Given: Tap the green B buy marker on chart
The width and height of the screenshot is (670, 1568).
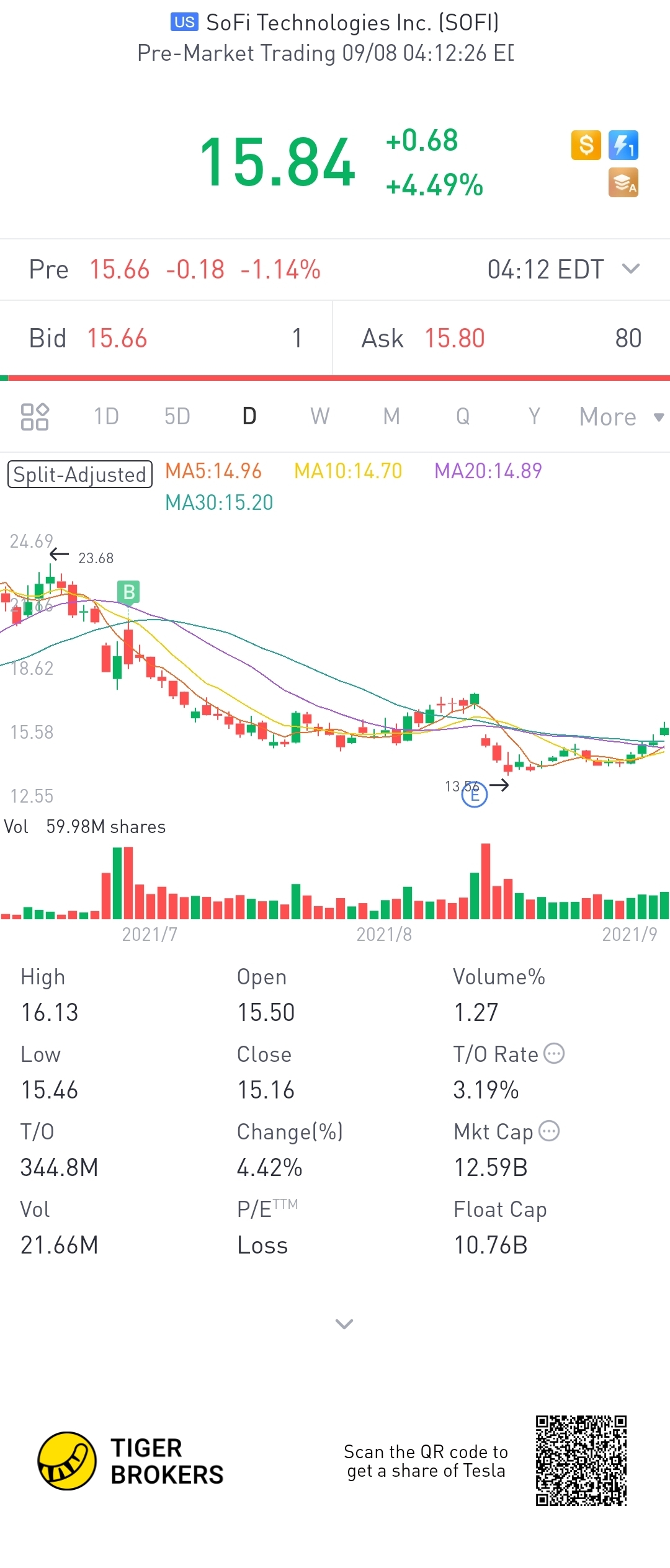Looking at the screenshot, I should (128, 592).
